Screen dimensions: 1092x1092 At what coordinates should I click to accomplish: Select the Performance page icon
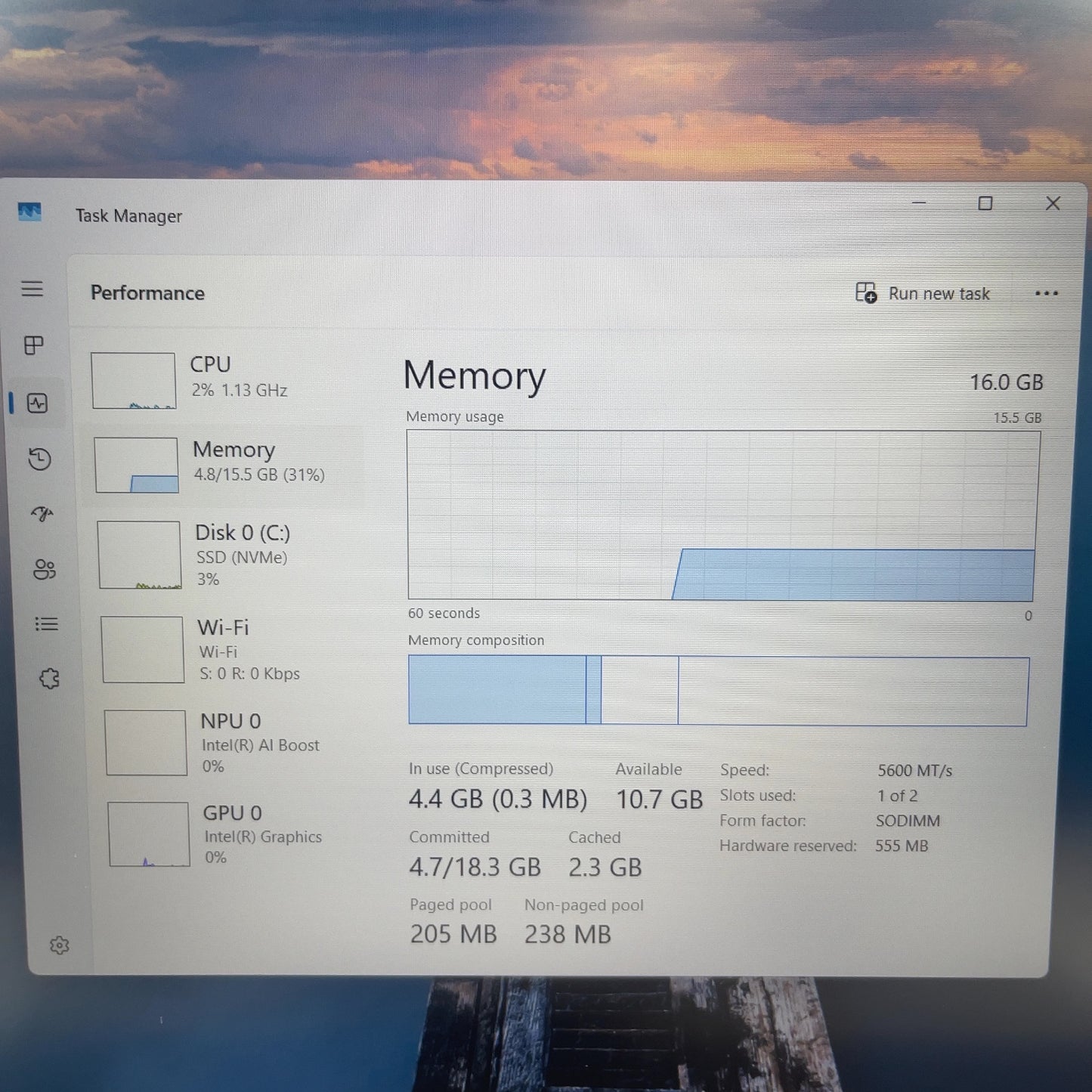pyautogui.click(x=37, y=403)
